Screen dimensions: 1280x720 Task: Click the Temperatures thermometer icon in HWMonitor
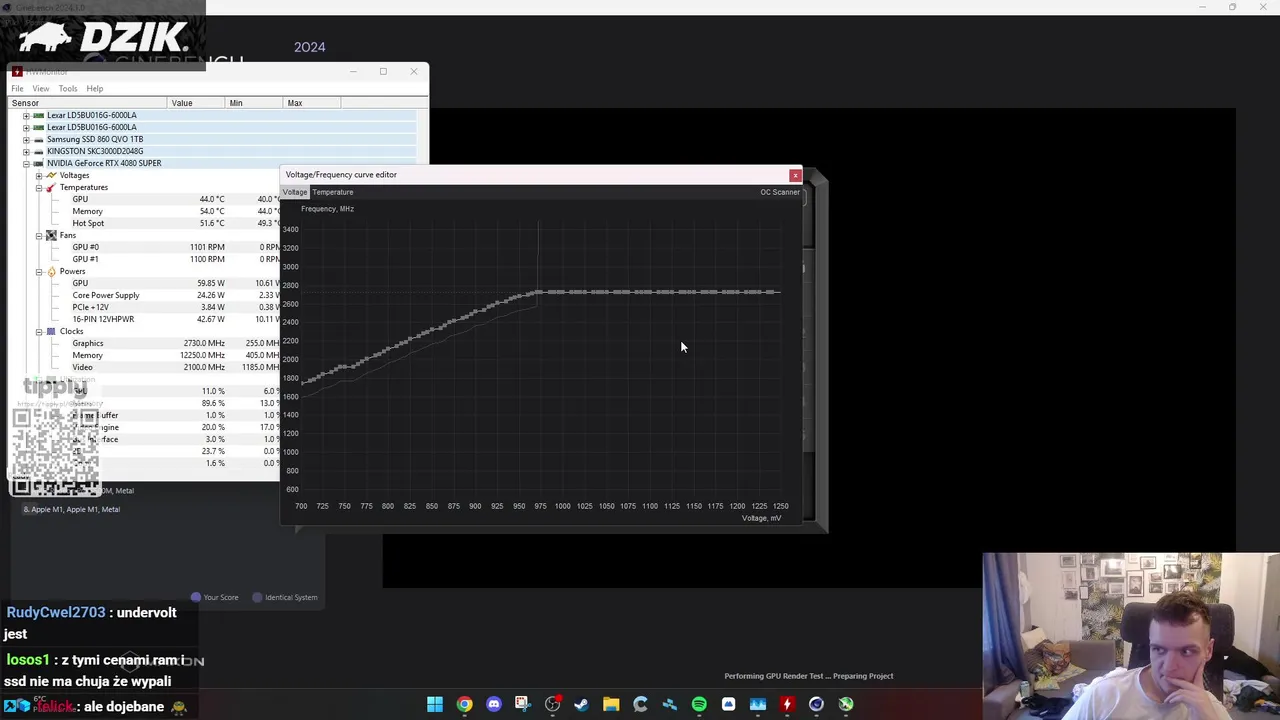(x=51, y=187)
